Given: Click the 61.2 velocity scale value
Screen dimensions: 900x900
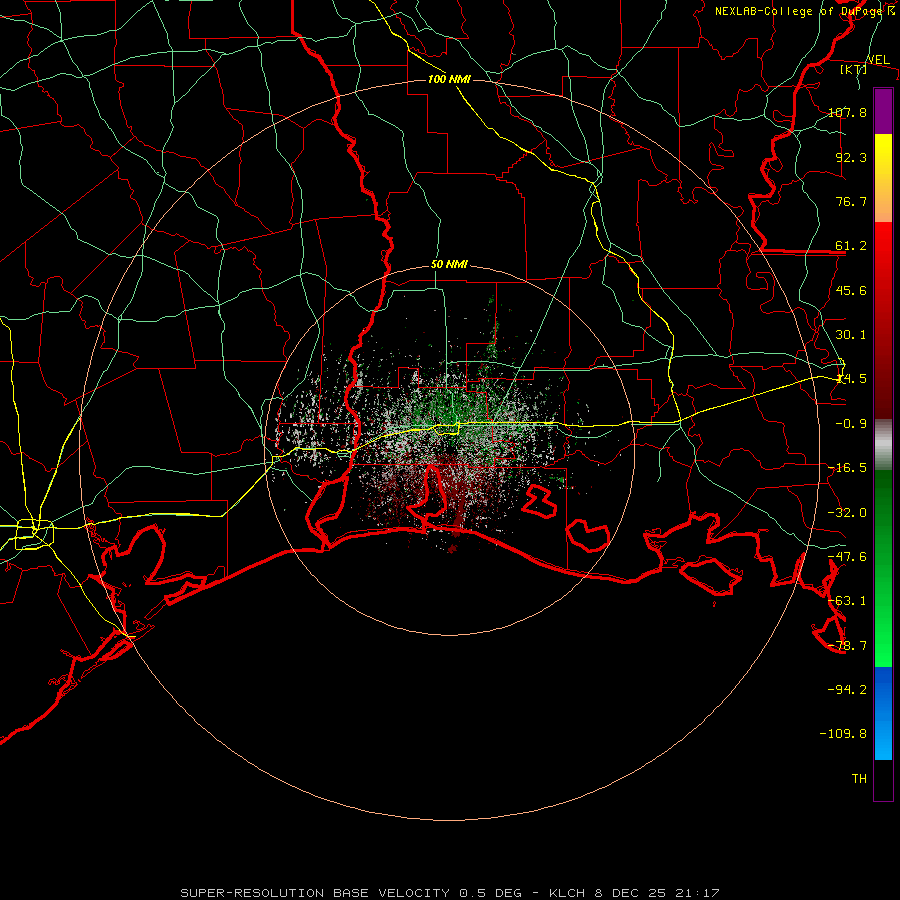Looking at the screenshot, I should pyautogui.click(x=851, y=246).
